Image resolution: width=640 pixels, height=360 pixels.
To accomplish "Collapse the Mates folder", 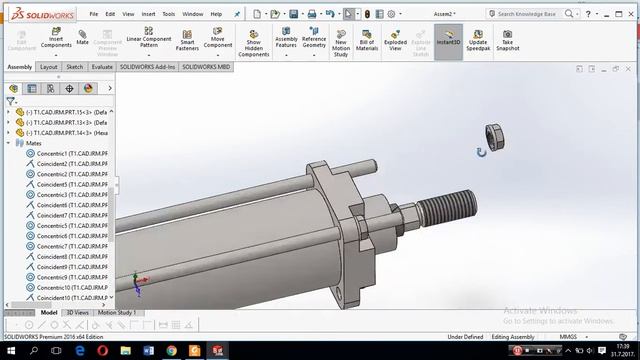I will coord(8,143).
